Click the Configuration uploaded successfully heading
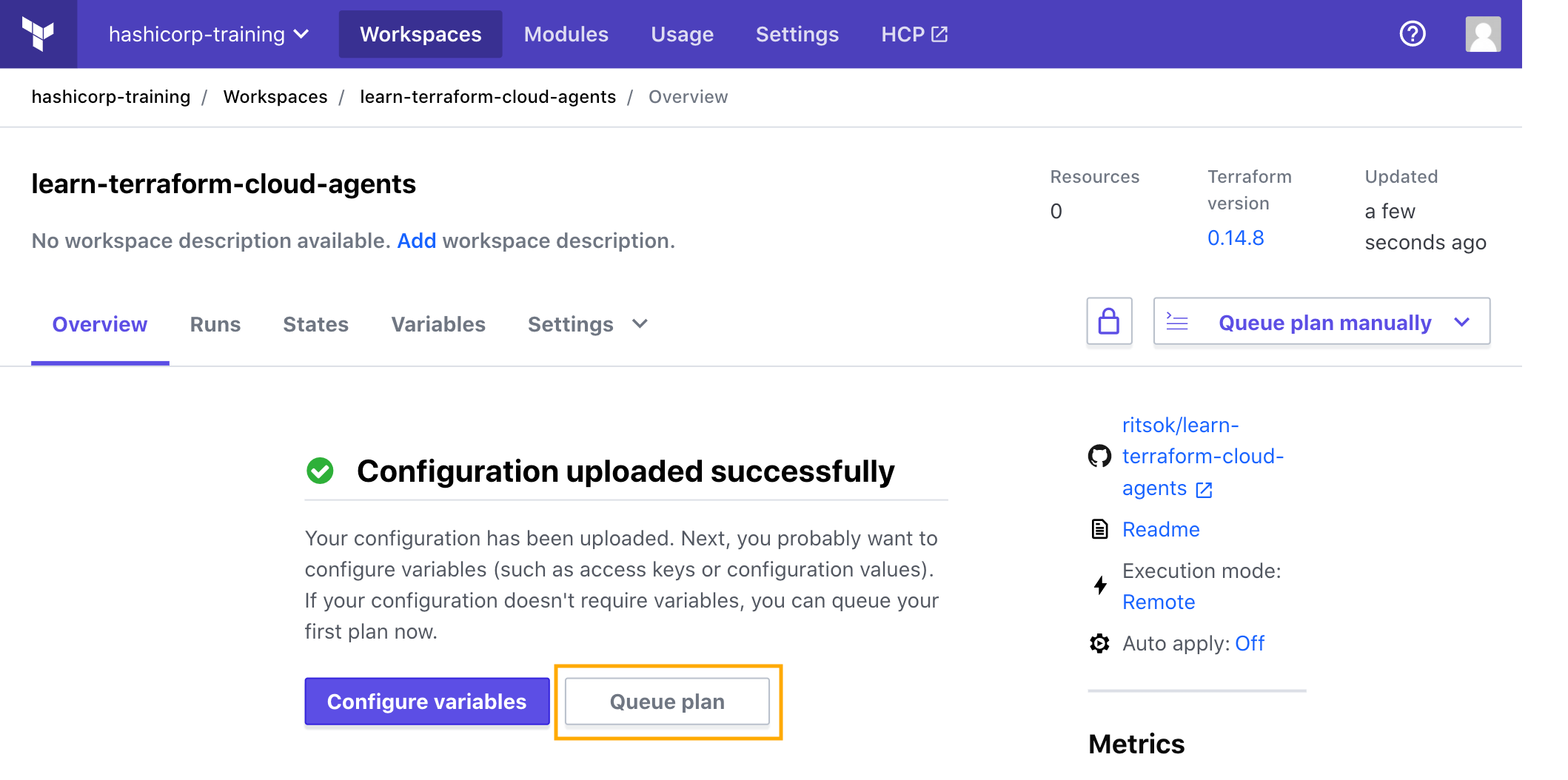 click(x=626, y=471)
